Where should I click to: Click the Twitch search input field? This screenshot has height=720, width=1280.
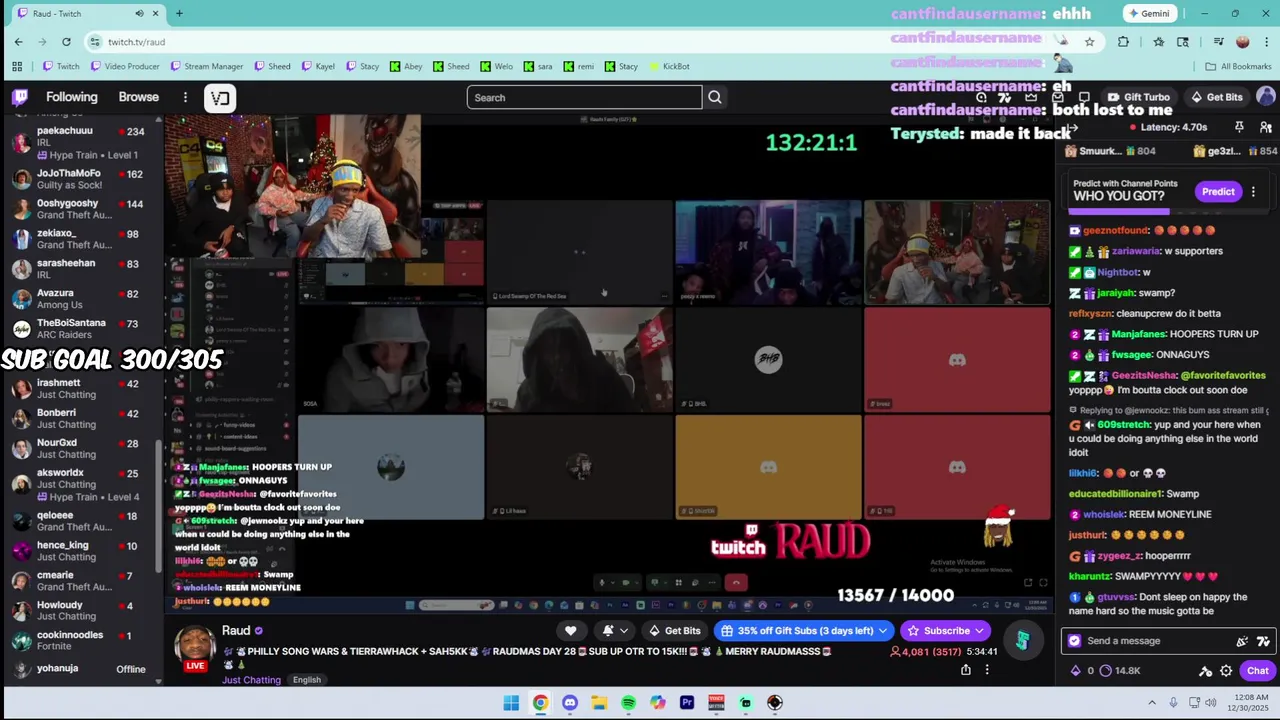(x=584, y=97)
